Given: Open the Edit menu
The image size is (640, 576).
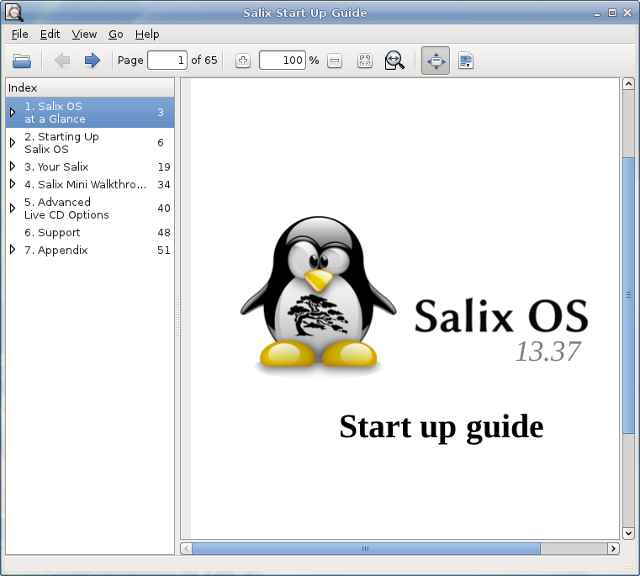Looking at the screenshot, I should pos(50,34).
